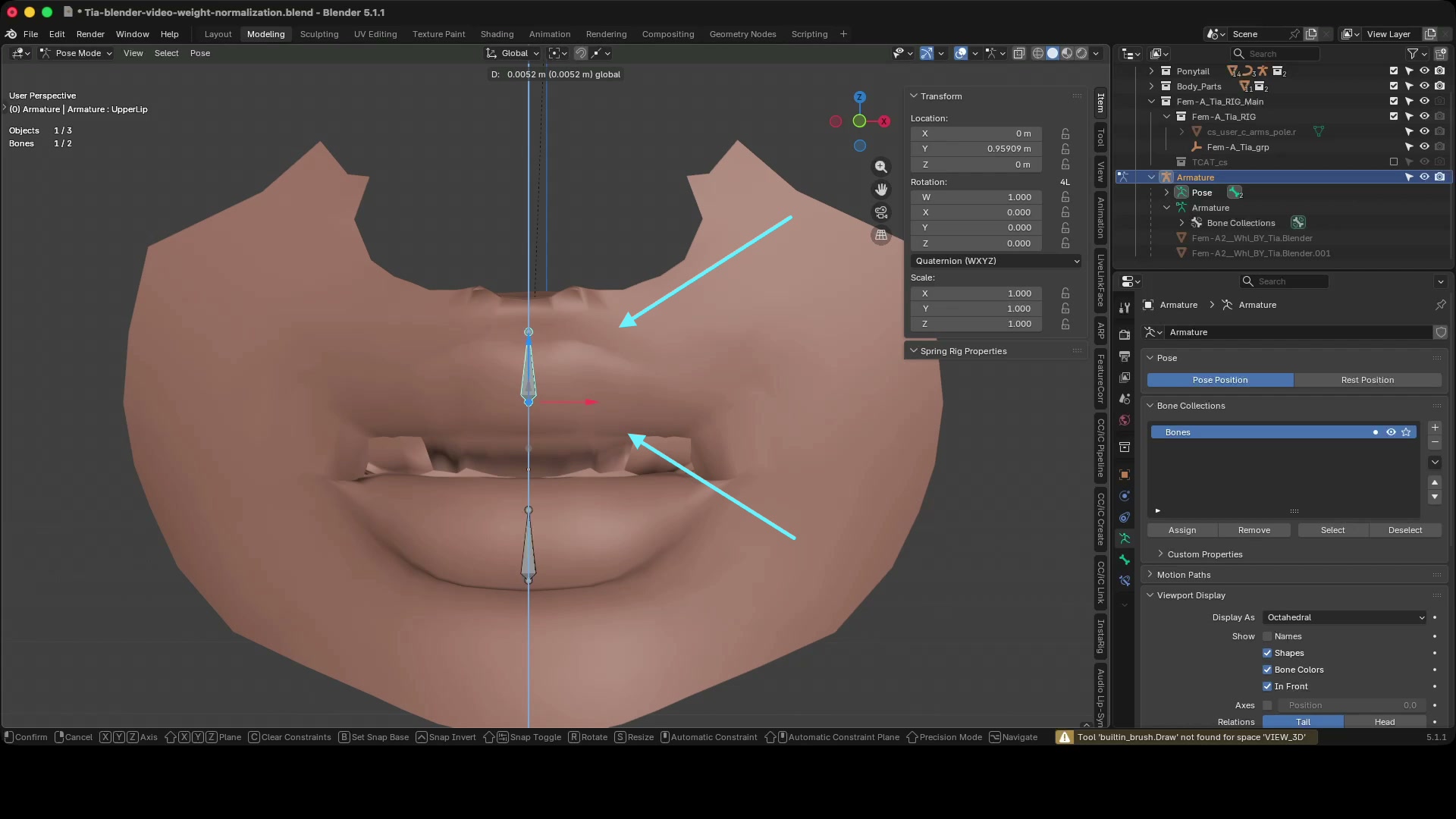1456x819 pixels.
Task: Open the Scene properties tab icon
Action: point(1125,398)
